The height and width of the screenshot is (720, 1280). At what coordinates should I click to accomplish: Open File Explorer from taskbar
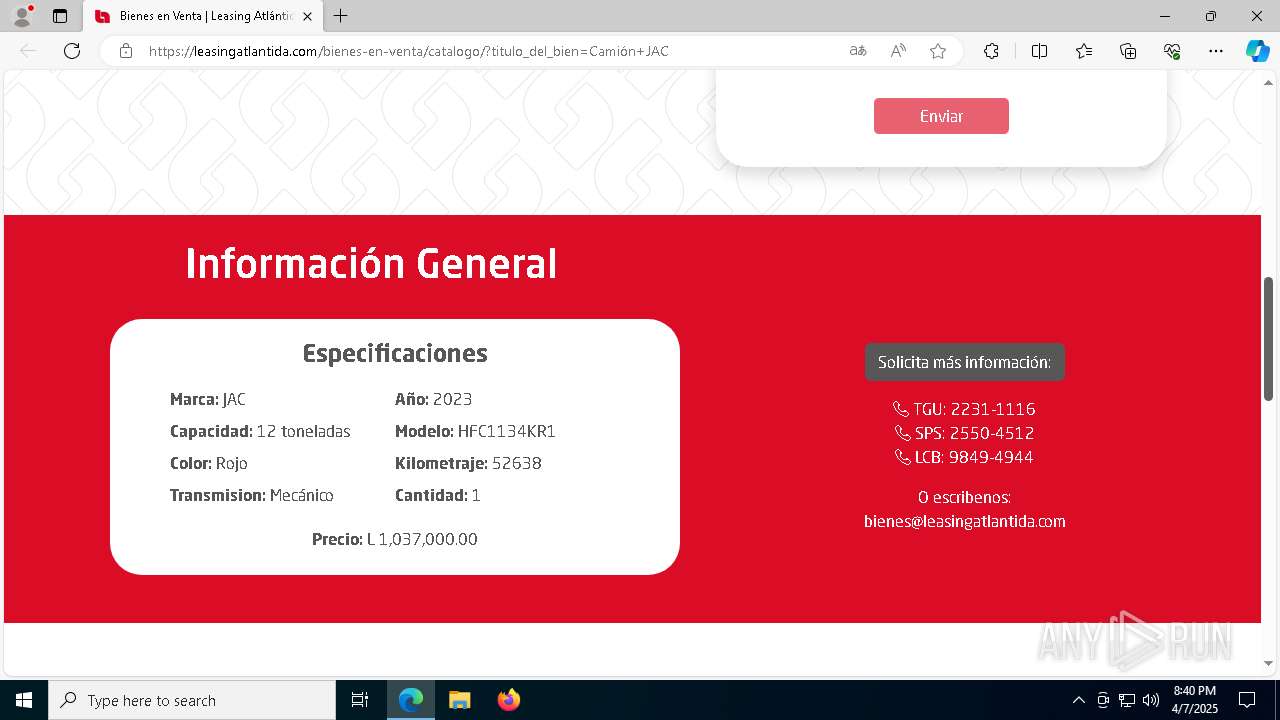459,700
